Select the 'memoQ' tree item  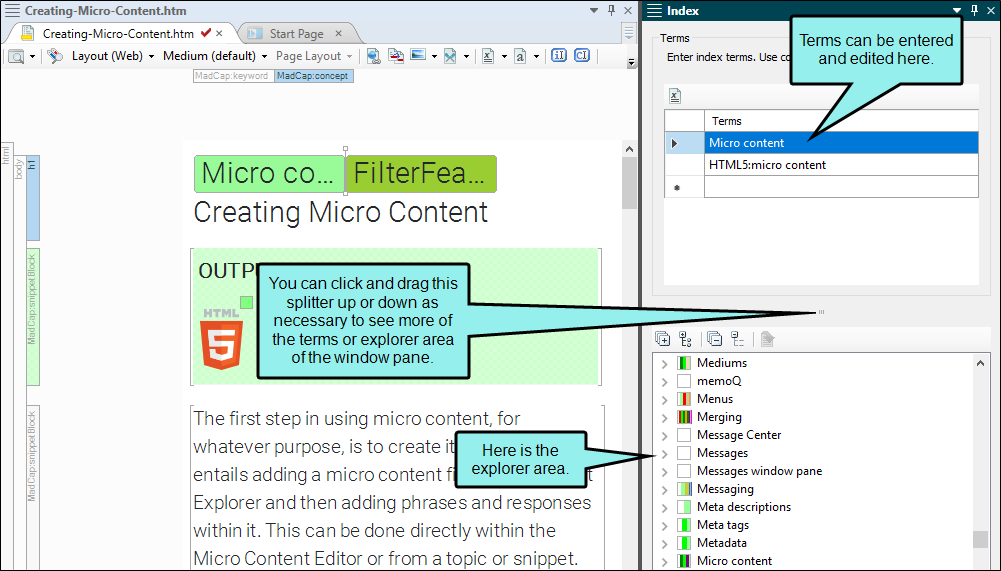[719, 381]
